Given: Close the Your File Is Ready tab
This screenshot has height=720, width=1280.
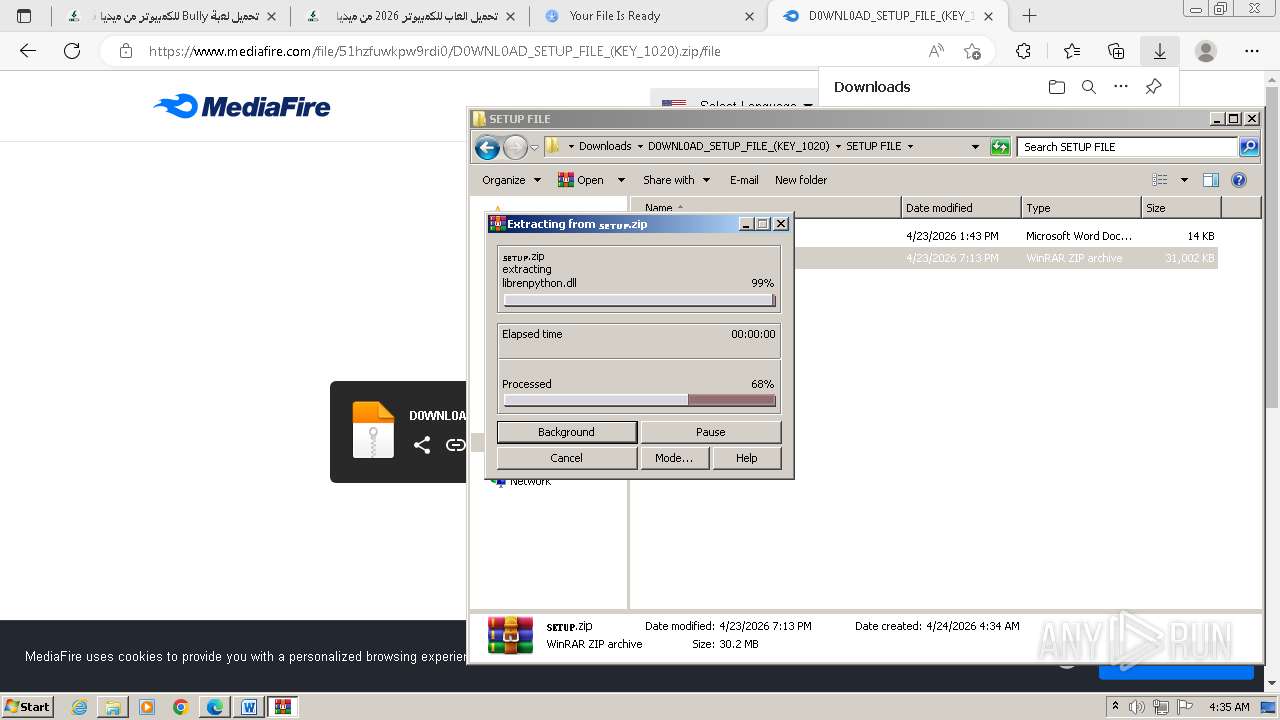Looking at the screenshot, I should tap(749, 16).
